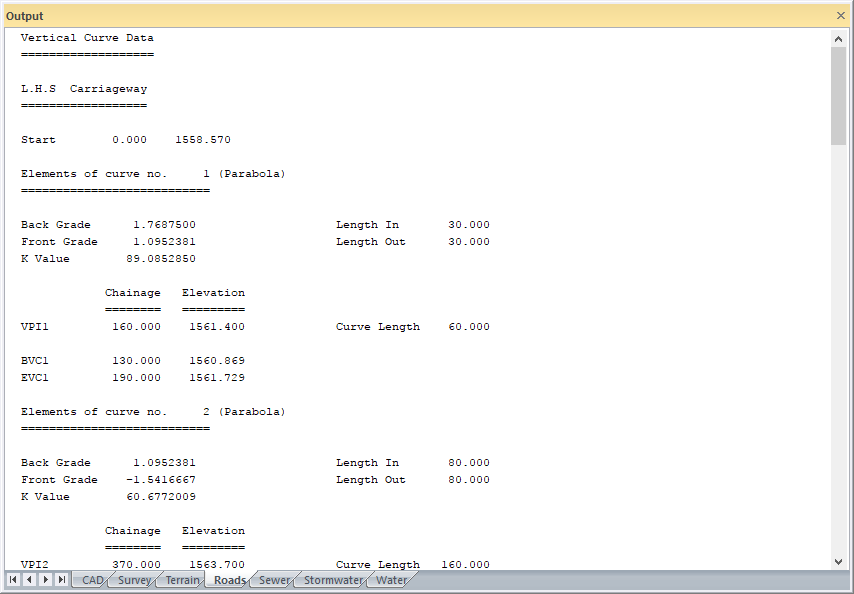Screen dimensions: 854x594
Task: Open the Survey tab
Action: coord(134,580)
